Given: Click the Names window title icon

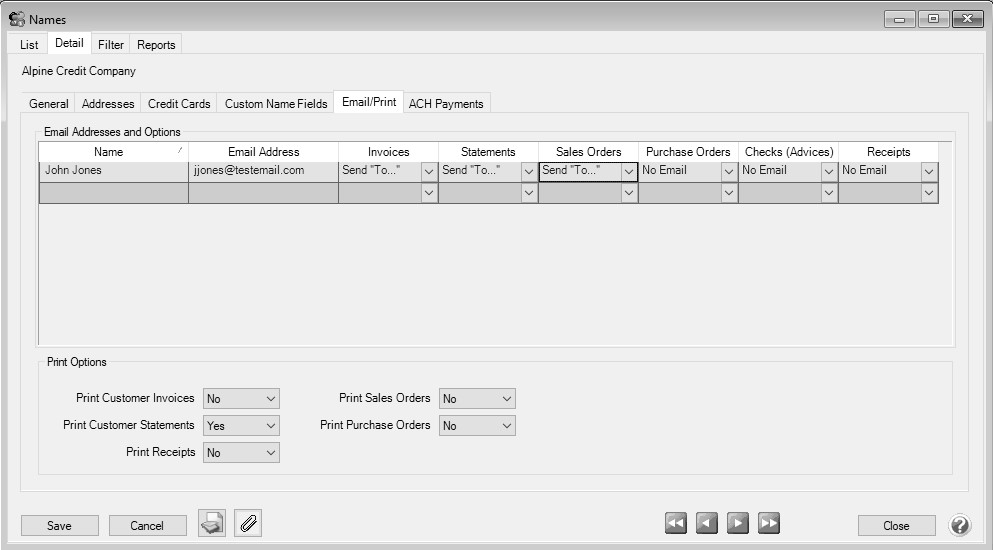Looking at the screenshot, I should pyautogui.click(x=17, y=19).
